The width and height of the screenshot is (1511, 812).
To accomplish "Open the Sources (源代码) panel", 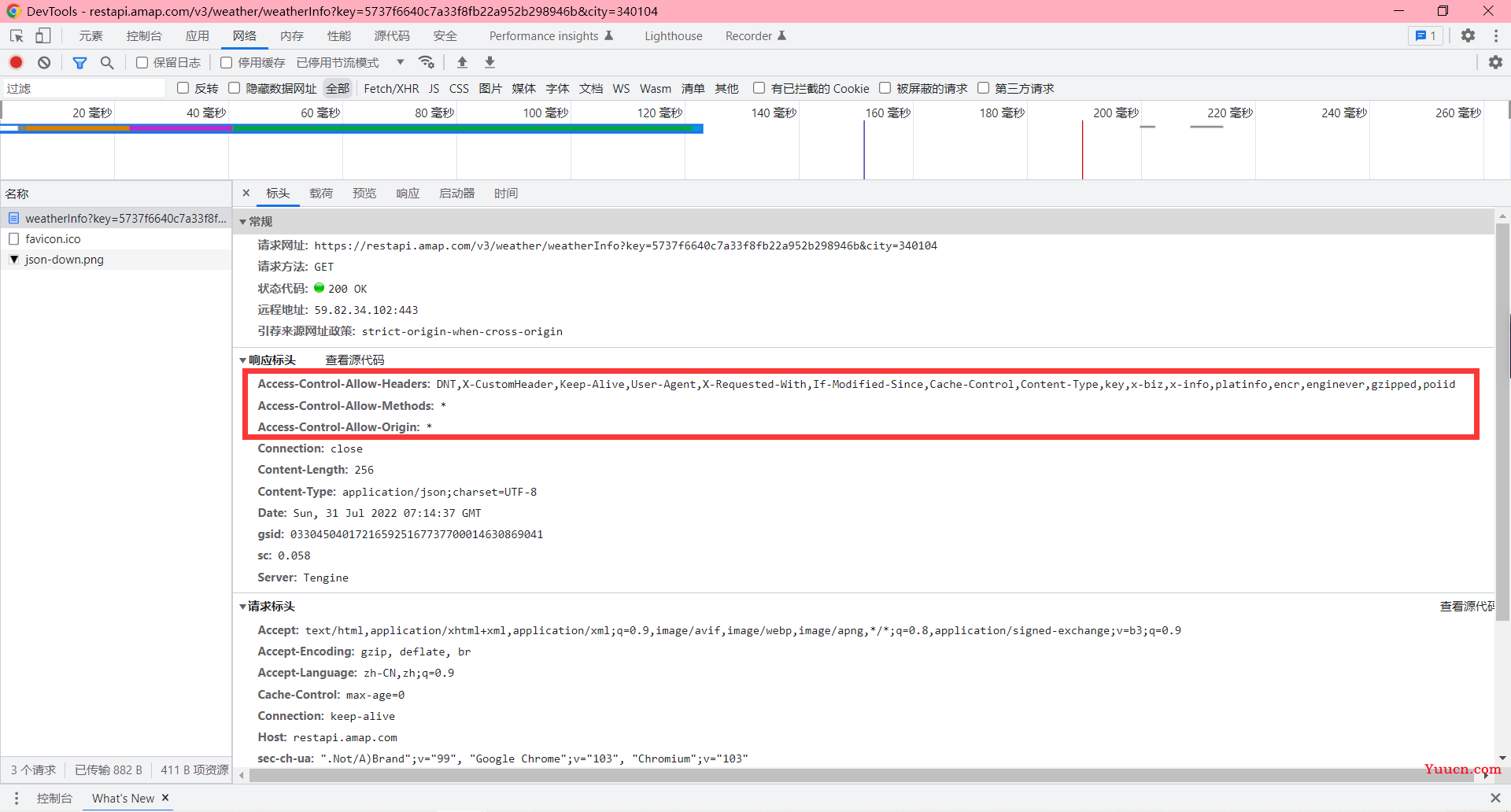I will pyautogui.click(x=392, y=36).
